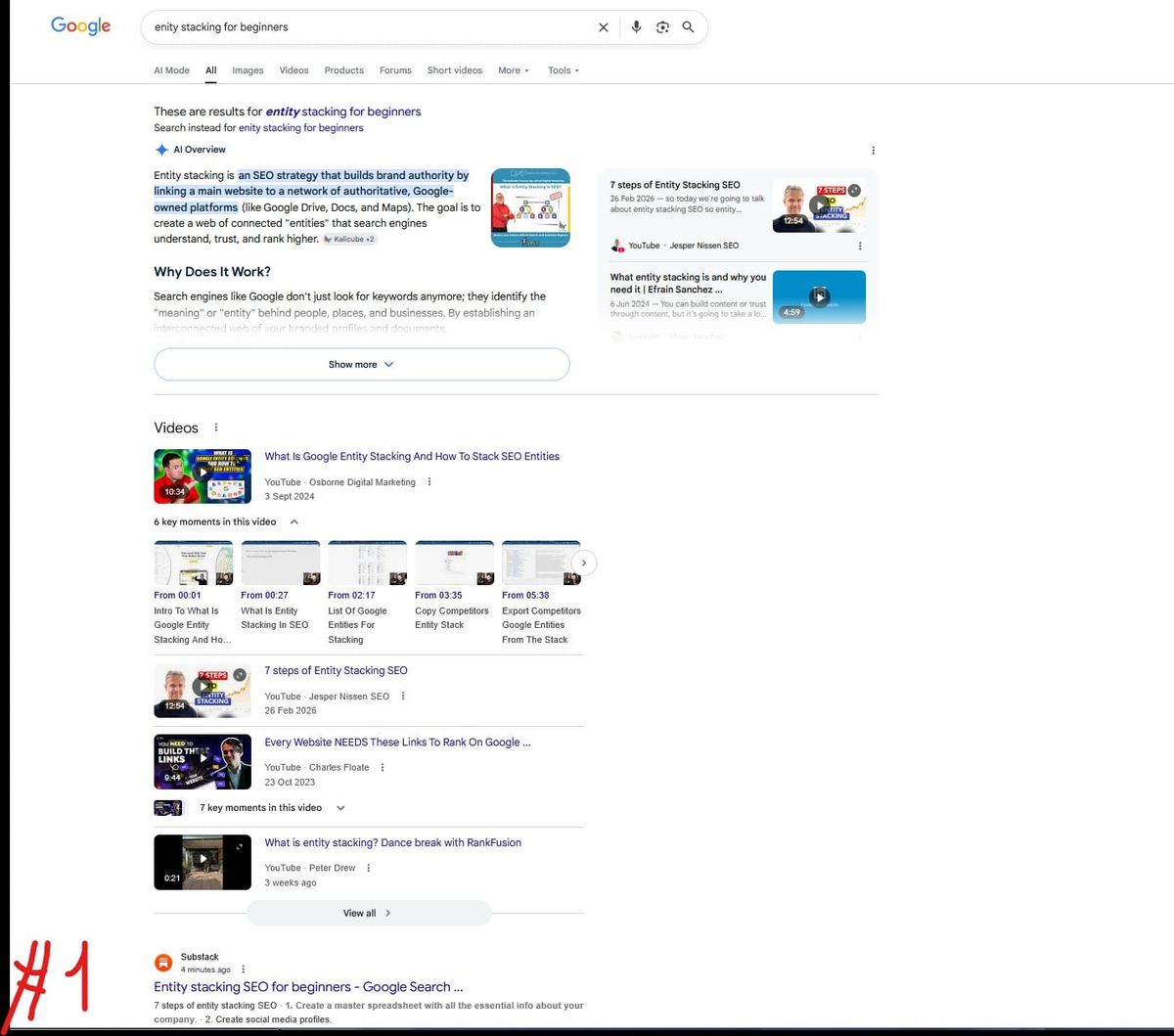
Task: Switch to the Videos tab
Action: pos(293,70)
